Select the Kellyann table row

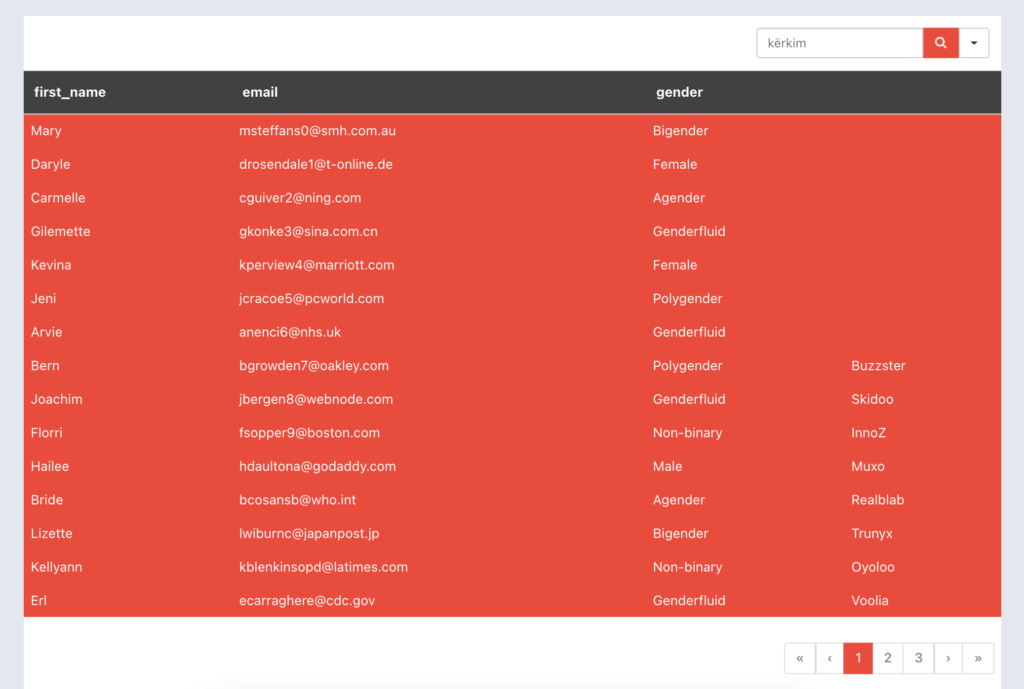(57, 567)
